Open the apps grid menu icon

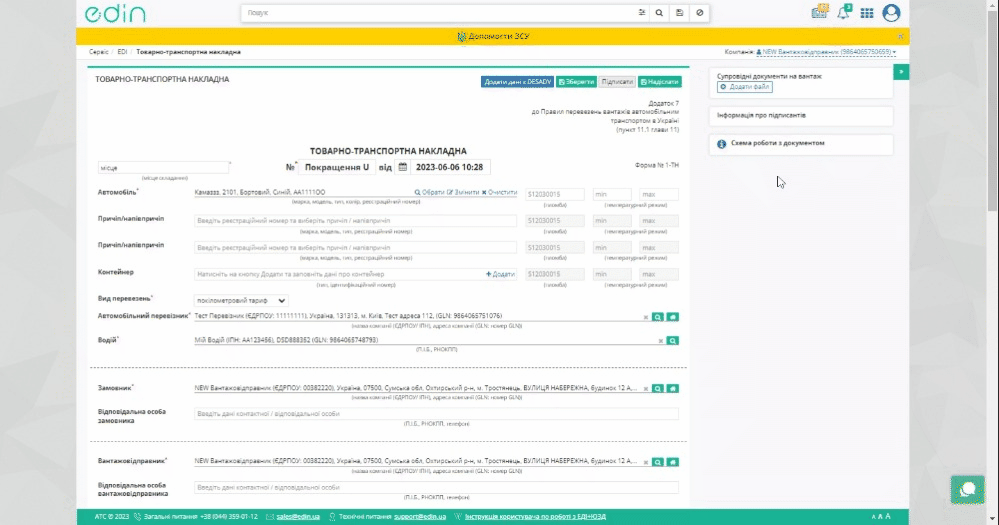click(867, 13)
